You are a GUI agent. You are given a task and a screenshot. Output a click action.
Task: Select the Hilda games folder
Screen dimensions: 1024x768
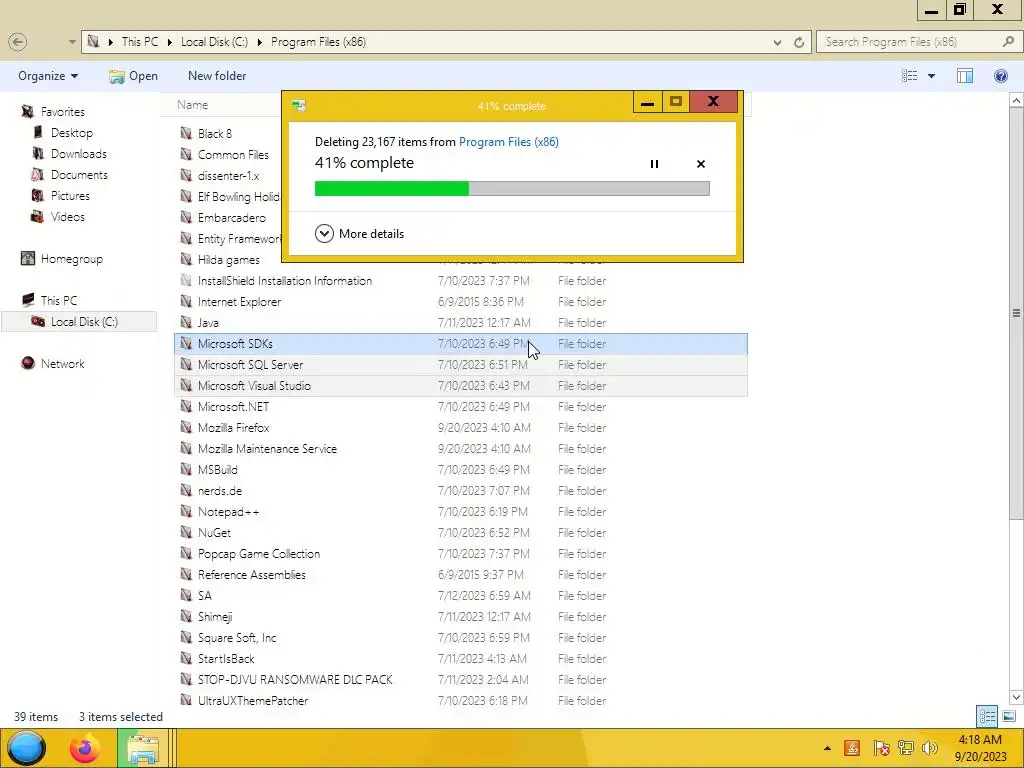point(229,260)
